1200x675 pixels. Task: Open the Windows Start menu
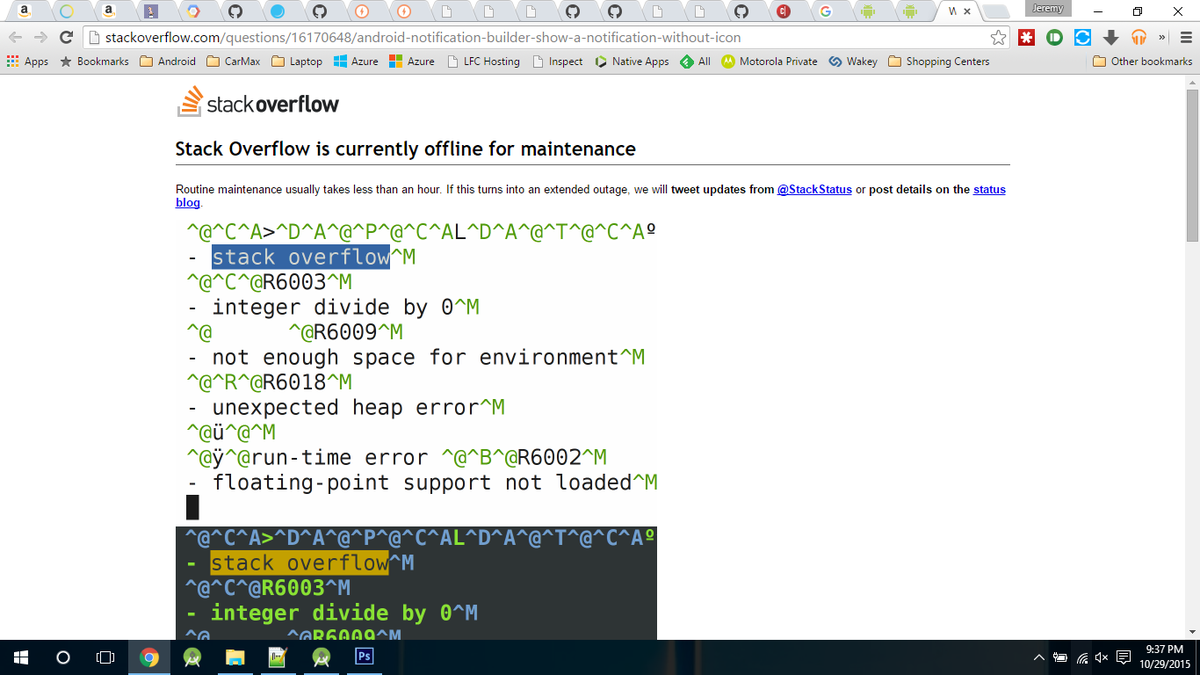click(20, 657)
